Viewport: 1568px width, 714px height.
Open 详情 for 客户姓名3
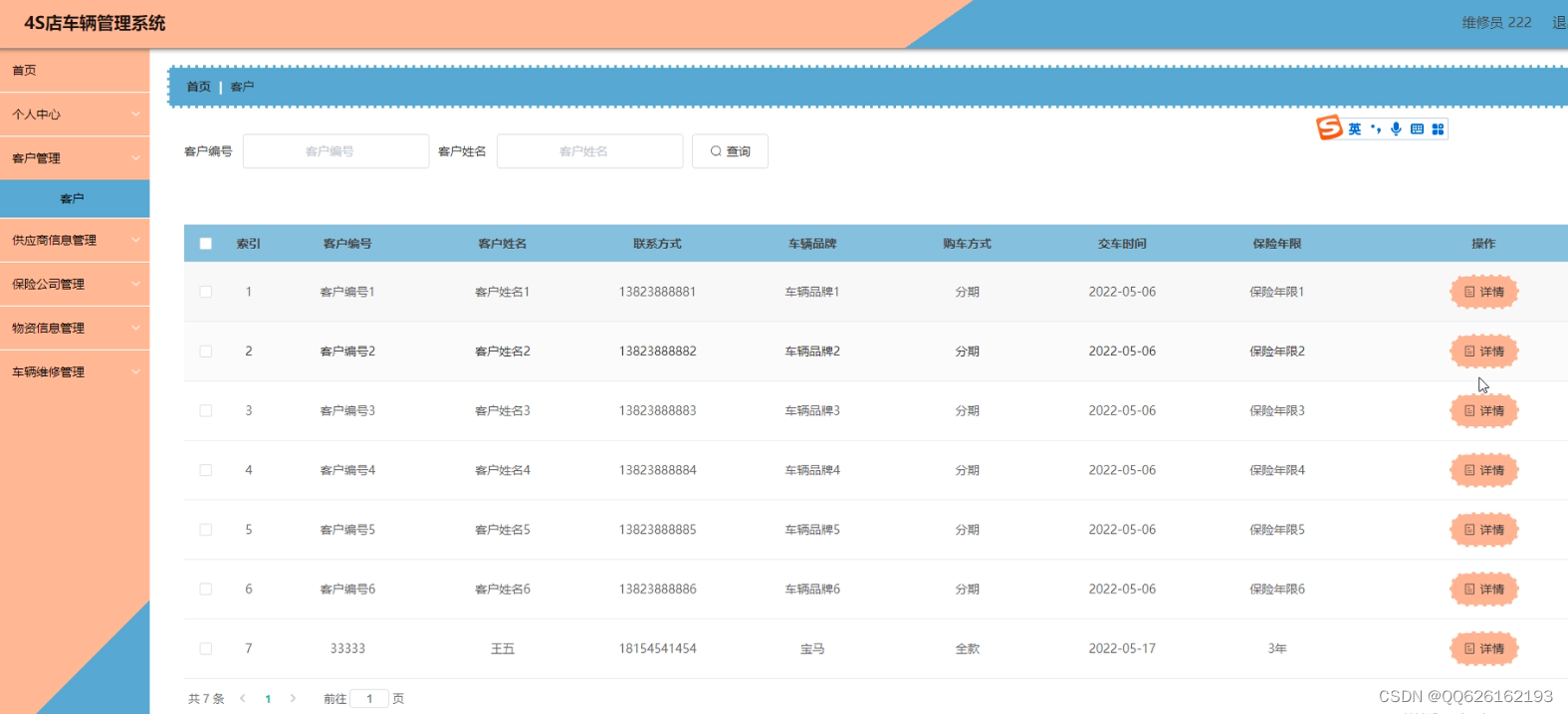1483,410
